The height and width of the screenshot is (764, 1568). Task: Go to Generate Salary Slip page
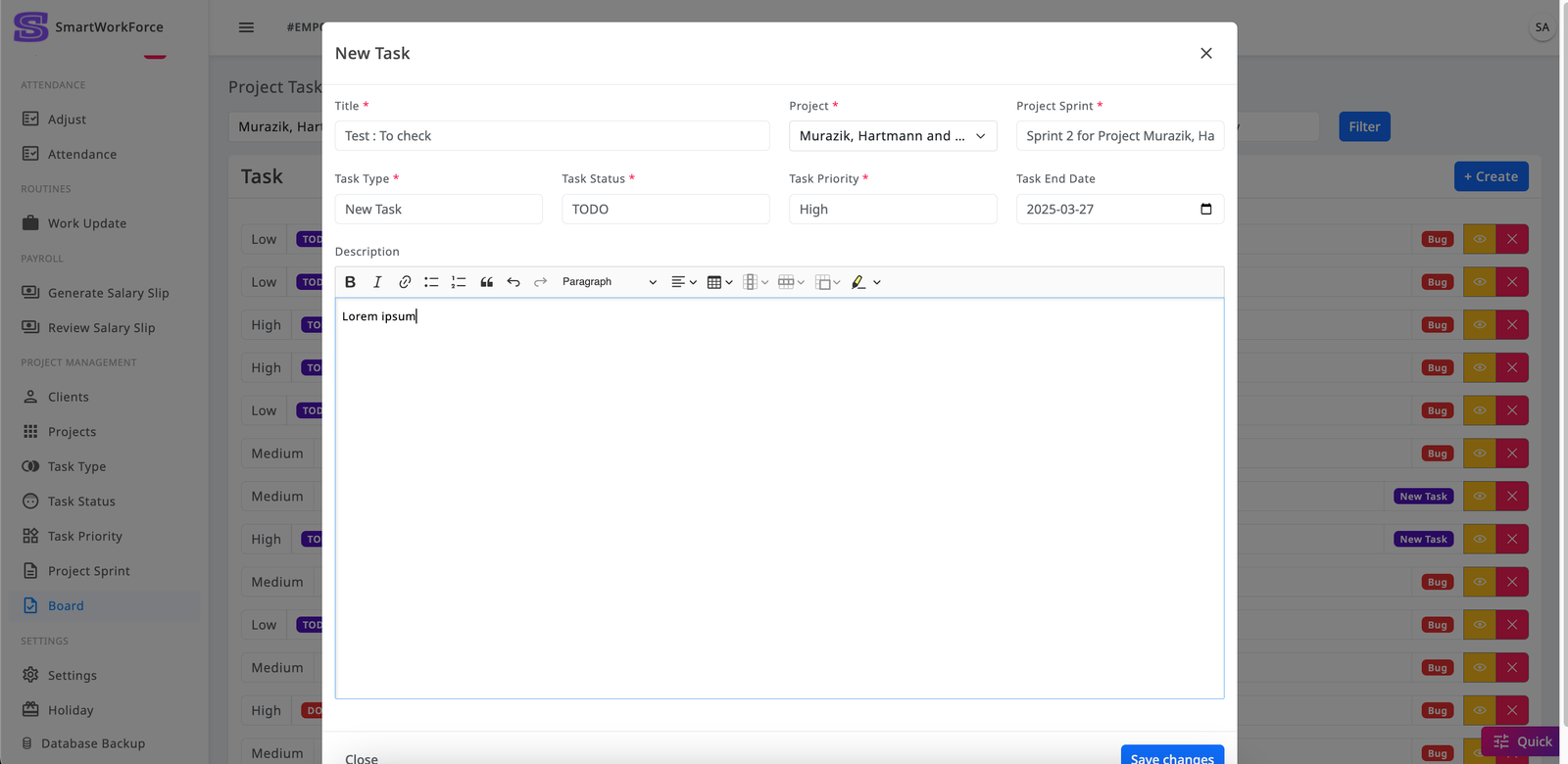point(108,293)
